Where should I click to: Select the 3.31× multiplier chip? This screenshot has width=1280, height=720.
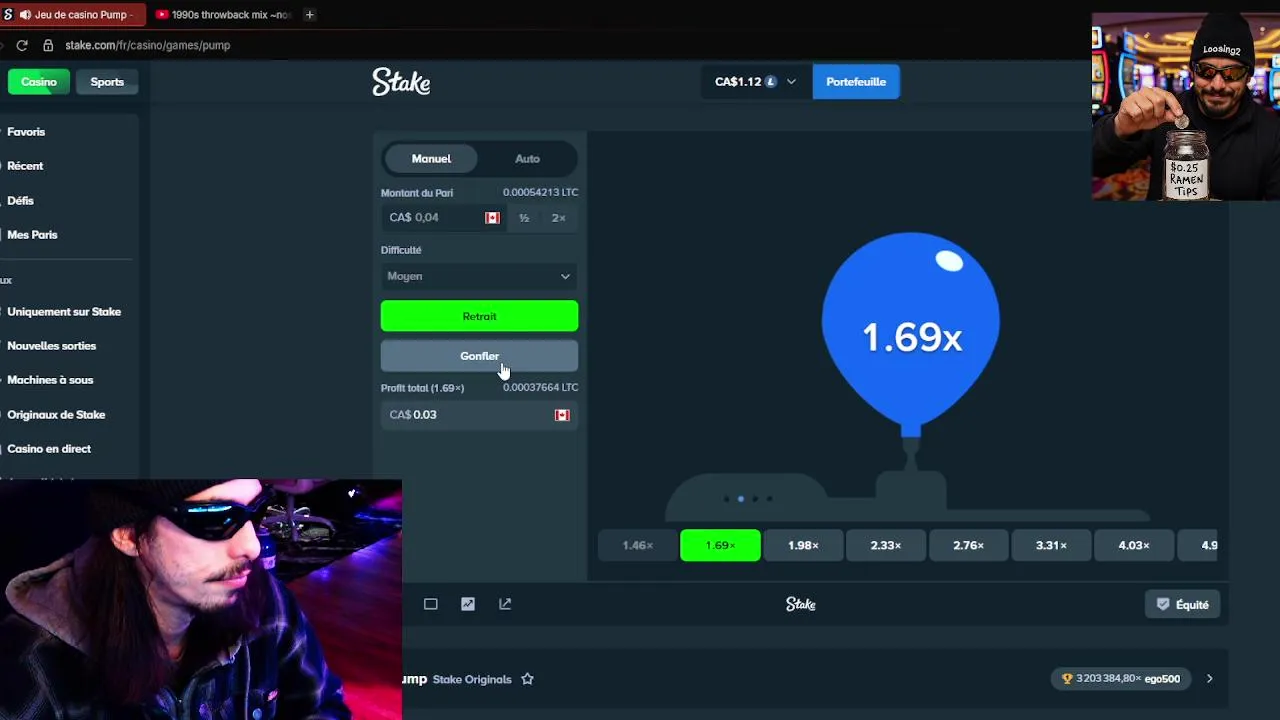click(x=1051, y=546)
